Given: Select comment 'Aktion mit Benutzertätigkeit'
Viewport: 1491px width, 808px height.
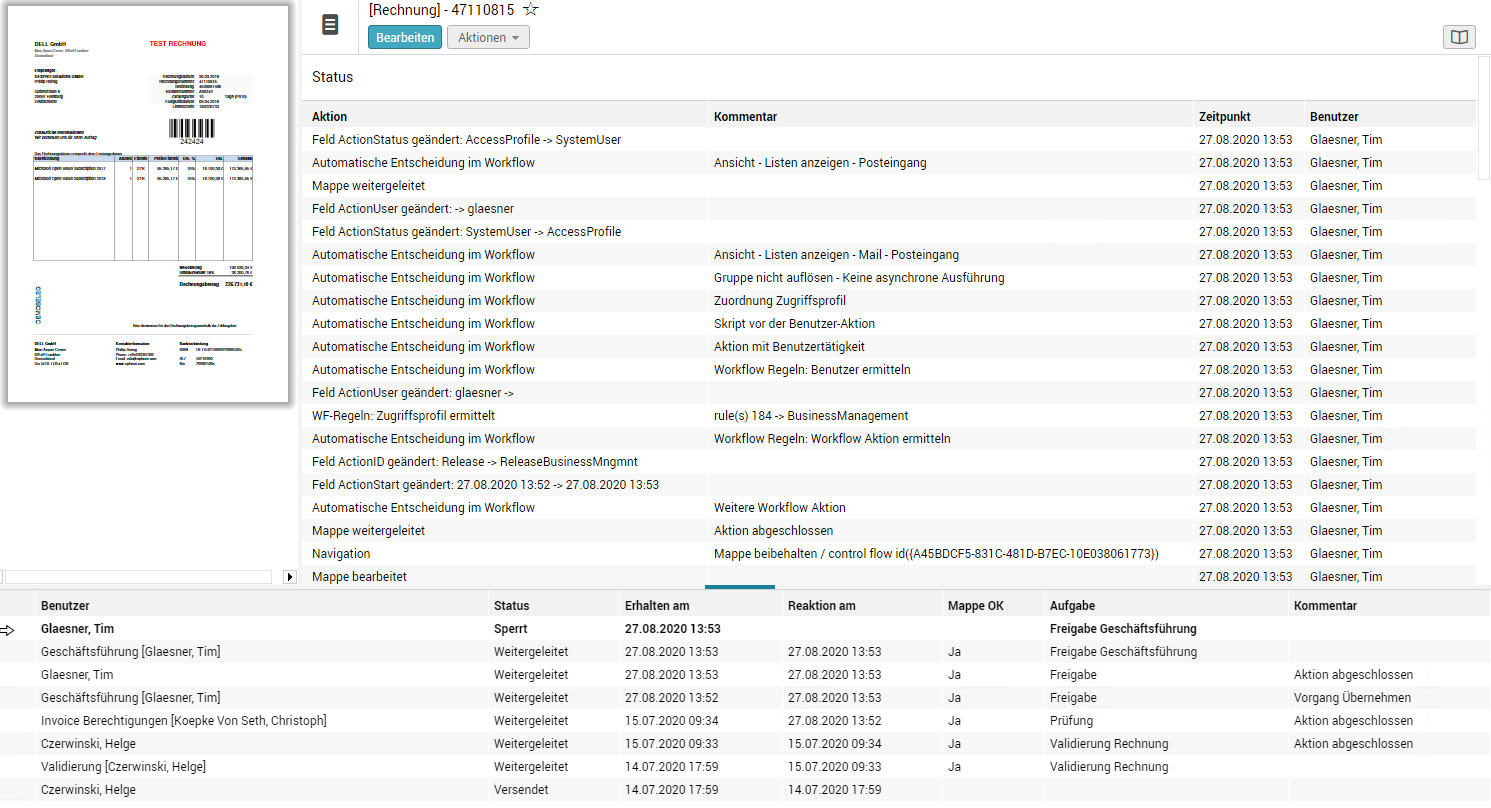Looking at the screenshot, I should (x=789, y=347).
